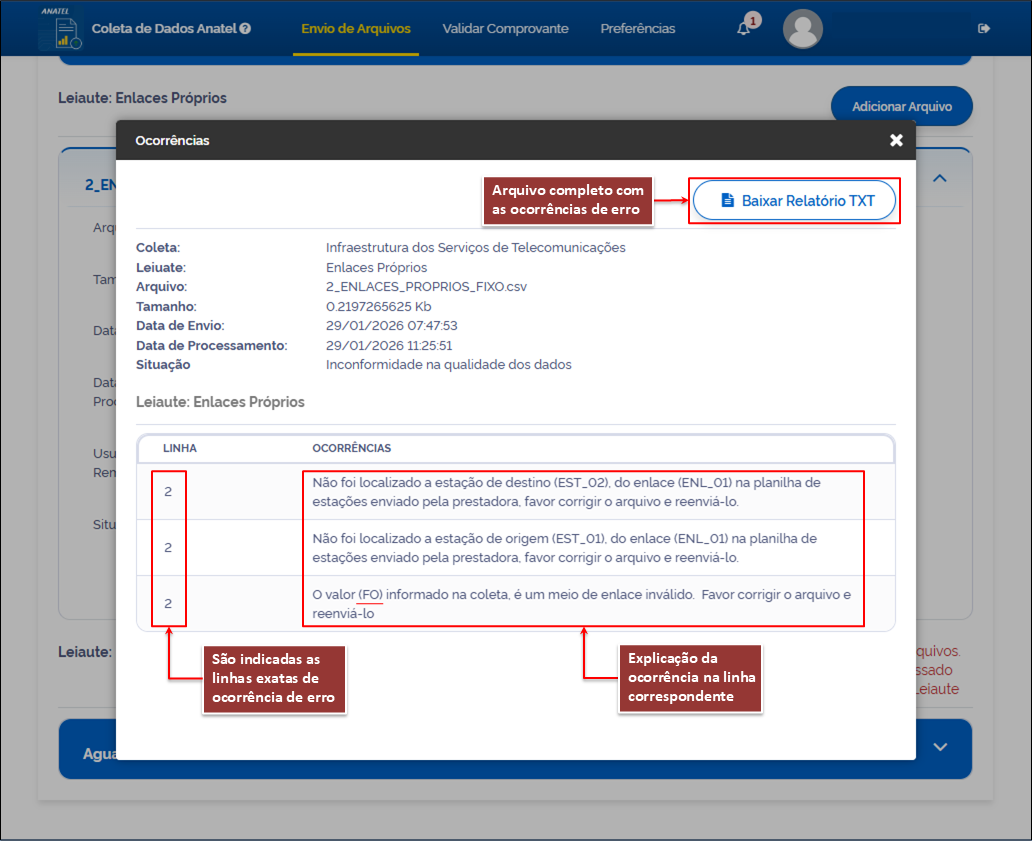This screenshot has width=1032, height=841.
Task: Click the LINHA column header
Action: click(180, 448)
